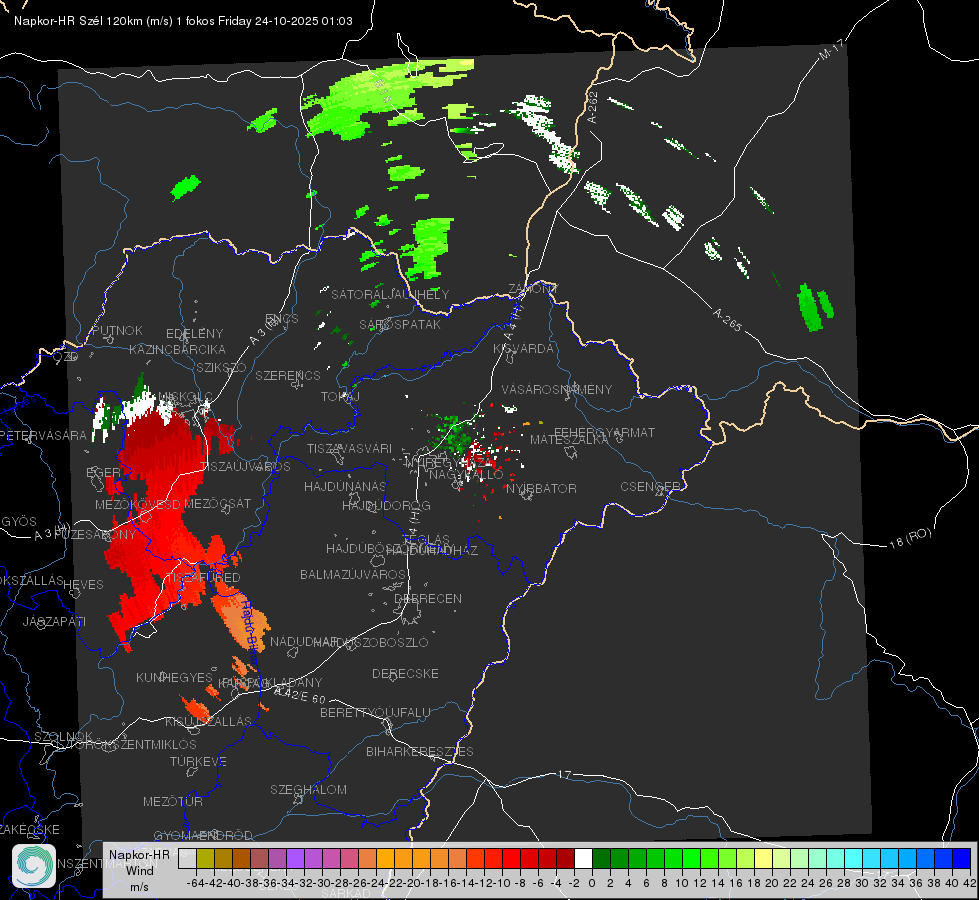Select the white legend swatch near 0
This screenshot has width=979, height=900.
[583, 858]
